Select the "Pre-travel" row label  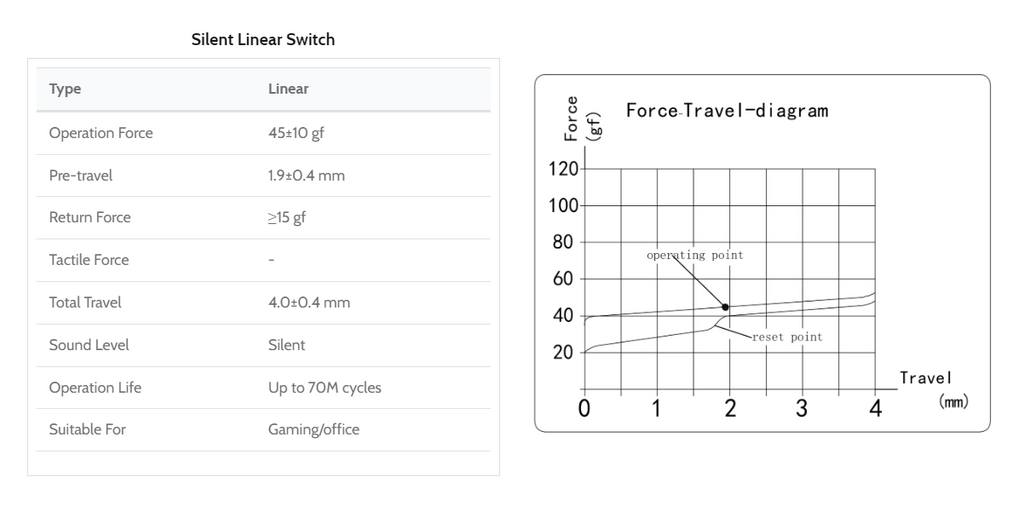[81, 175]
